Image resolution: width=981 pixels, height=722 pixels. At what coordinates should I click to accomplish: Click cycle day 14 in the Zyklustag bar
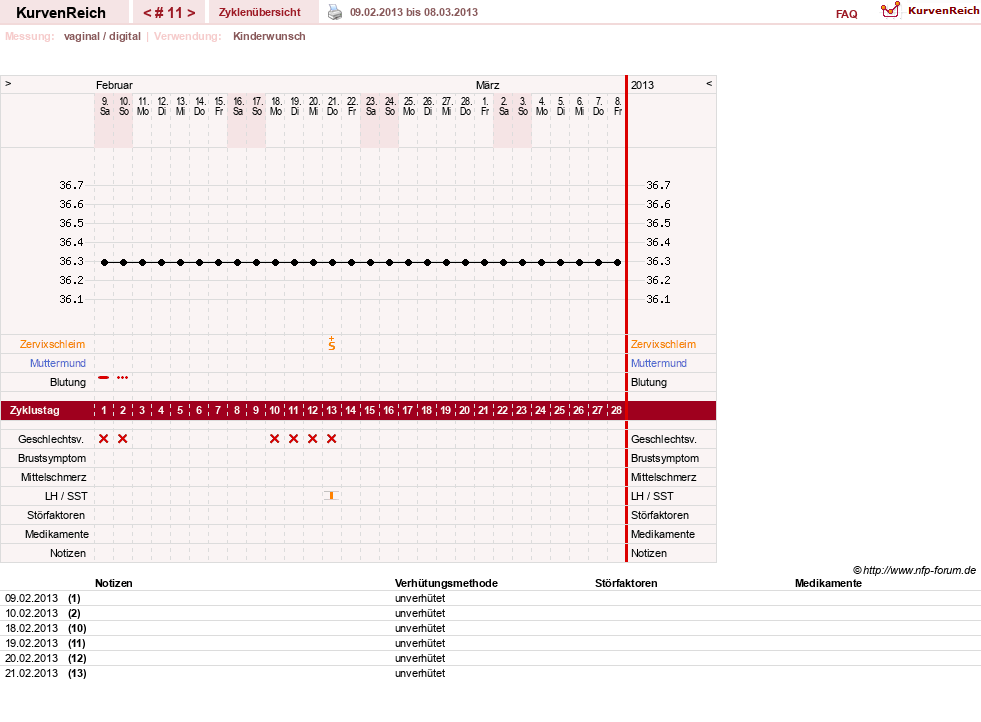tap(350, 410)
